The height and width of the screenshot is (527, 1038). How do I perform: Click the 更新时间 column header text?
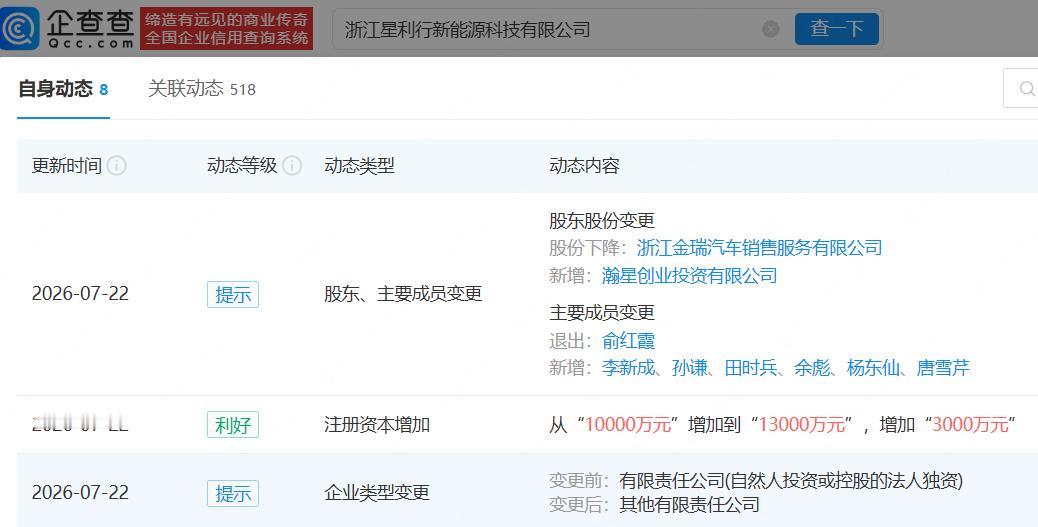point(67,166)
